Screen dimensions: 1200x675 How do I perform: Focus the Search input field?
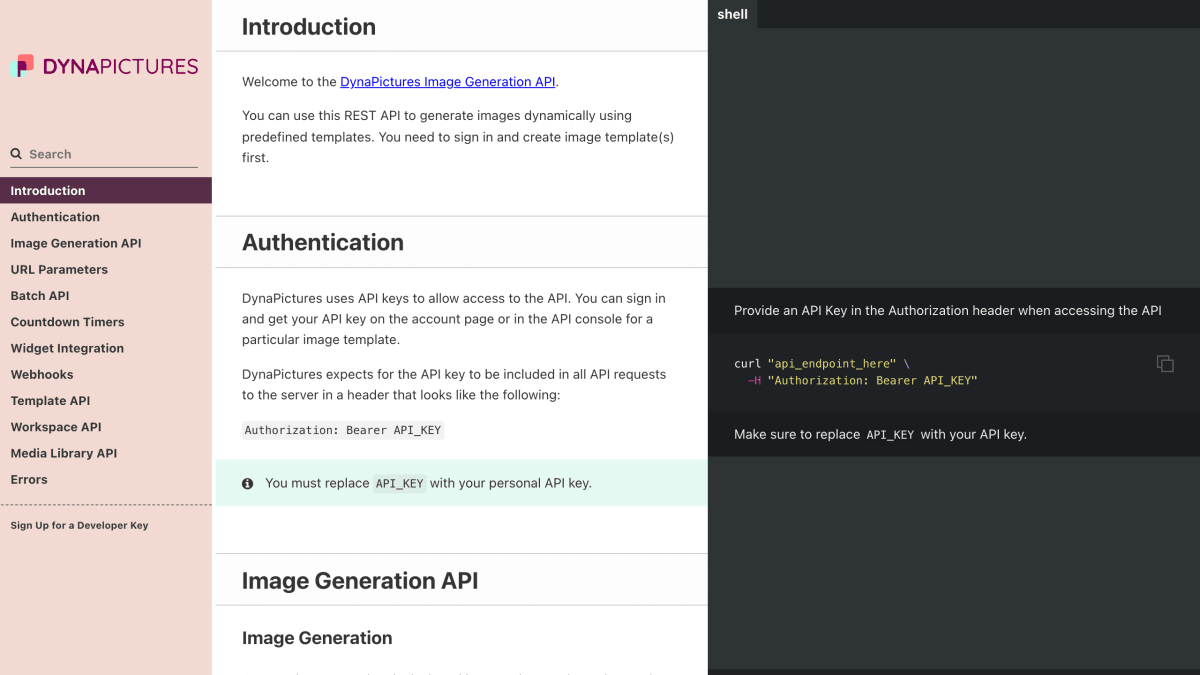104,154
